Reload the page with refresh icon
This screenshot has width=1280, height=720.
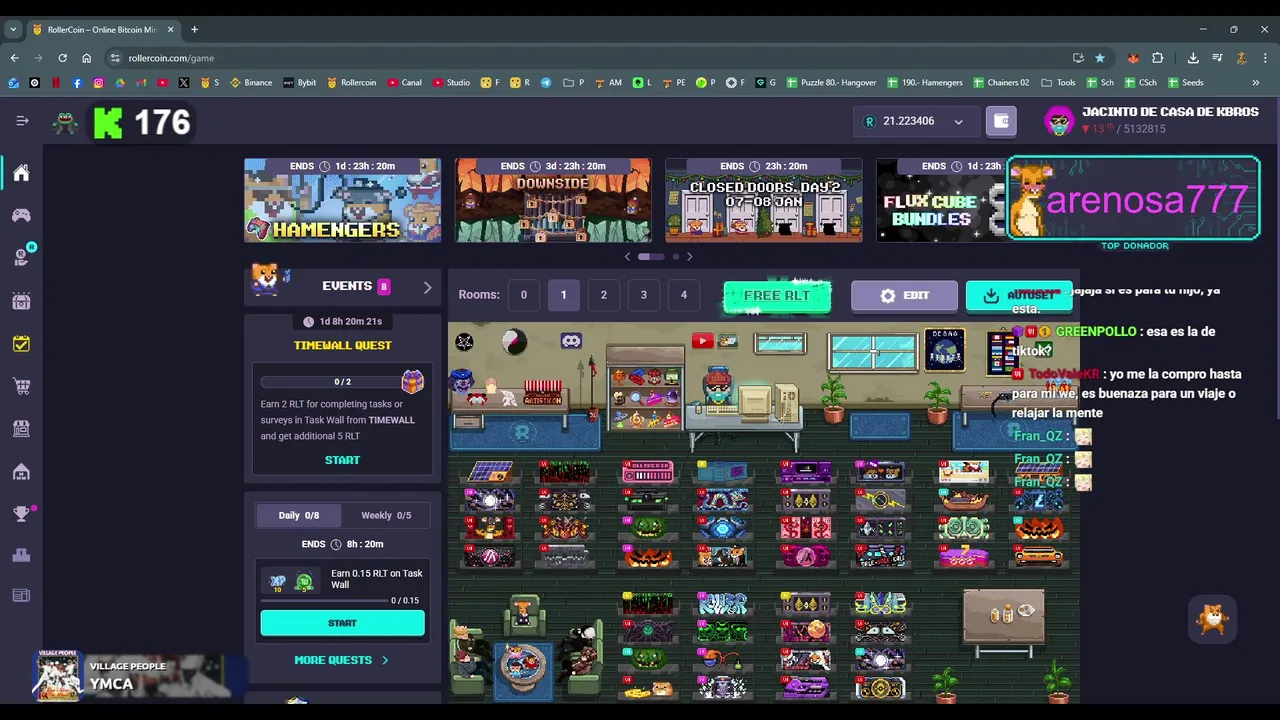tap(62, 58)
